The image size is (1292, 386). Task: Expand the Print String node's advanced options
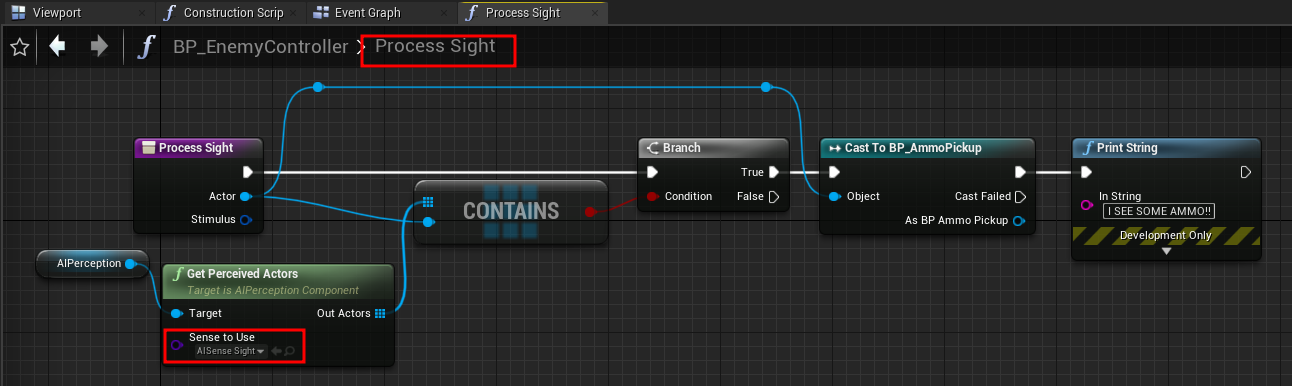tap(1166, 251)
